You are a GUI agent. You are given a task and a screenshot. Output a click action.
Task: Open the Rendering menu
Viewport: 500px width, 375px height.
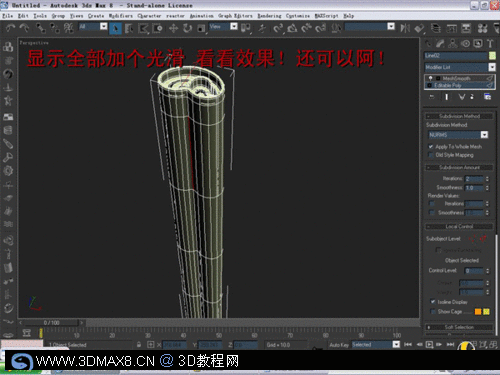[x=269, y=16]
